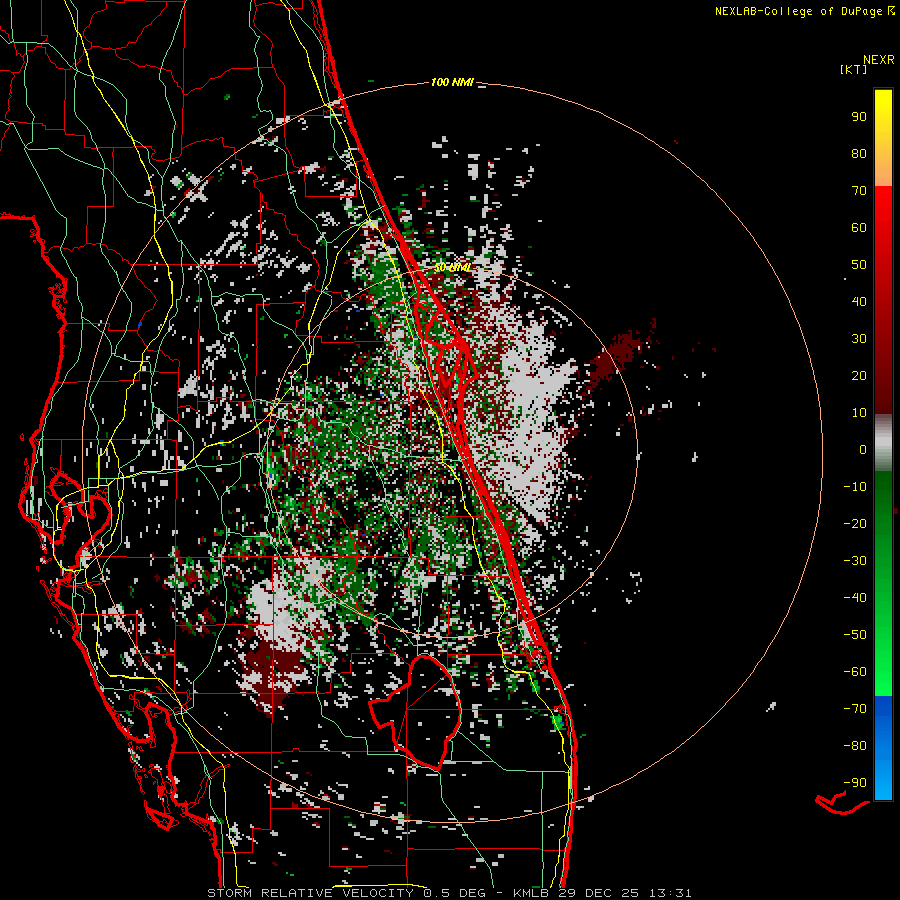Screen dimensions: 900x900
Task: Click the 0 velocity scale label
Action: coord(863,450)
